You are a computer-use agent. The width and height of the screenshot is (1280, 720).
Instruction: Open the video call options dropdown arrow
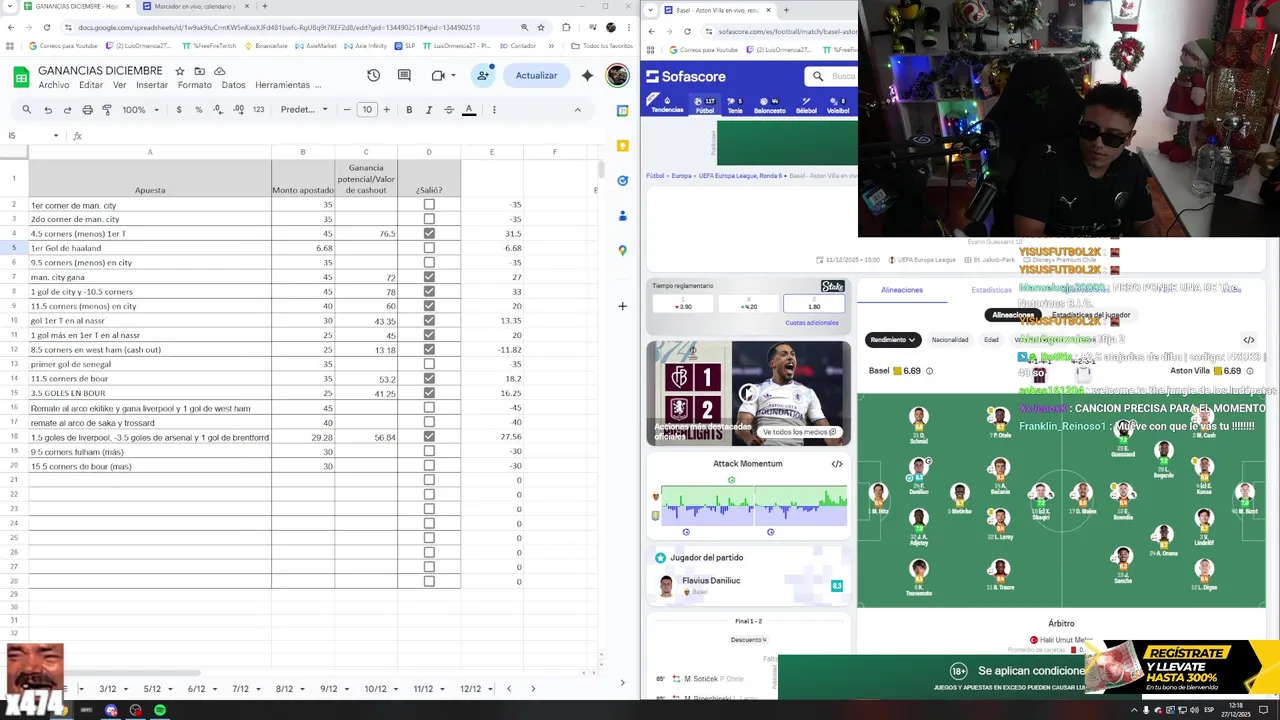point(453,75)
